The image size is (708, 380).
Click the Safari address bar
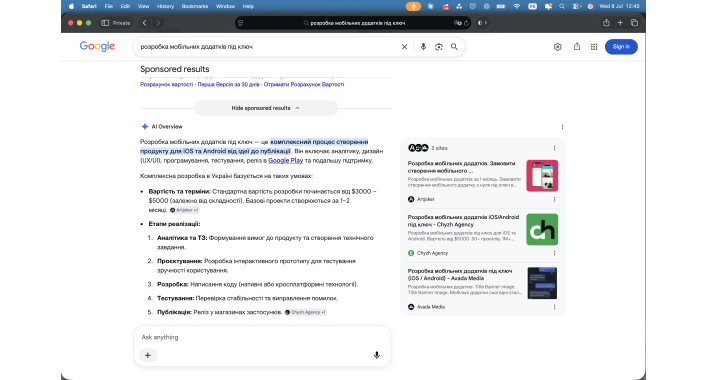353,23
